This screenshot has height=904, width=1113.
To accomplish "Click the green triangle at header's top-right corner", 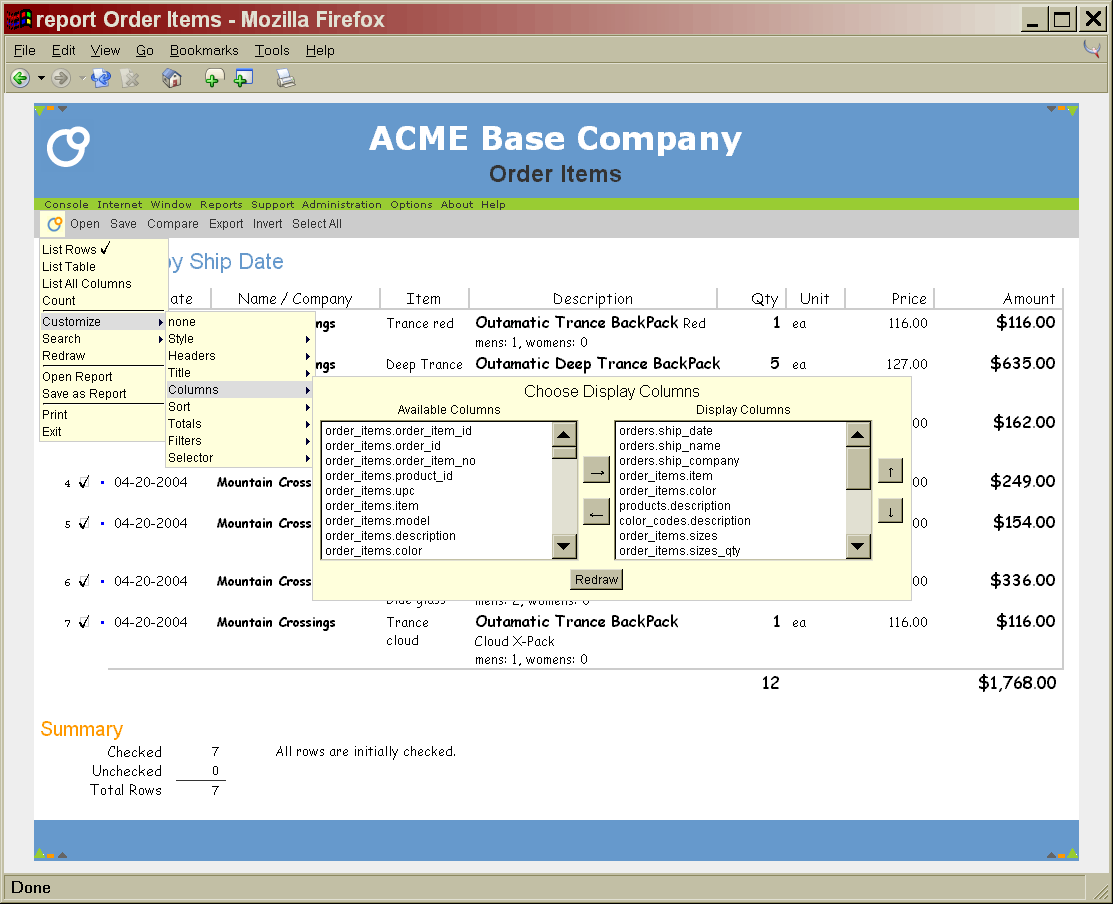I will 1073,109.
